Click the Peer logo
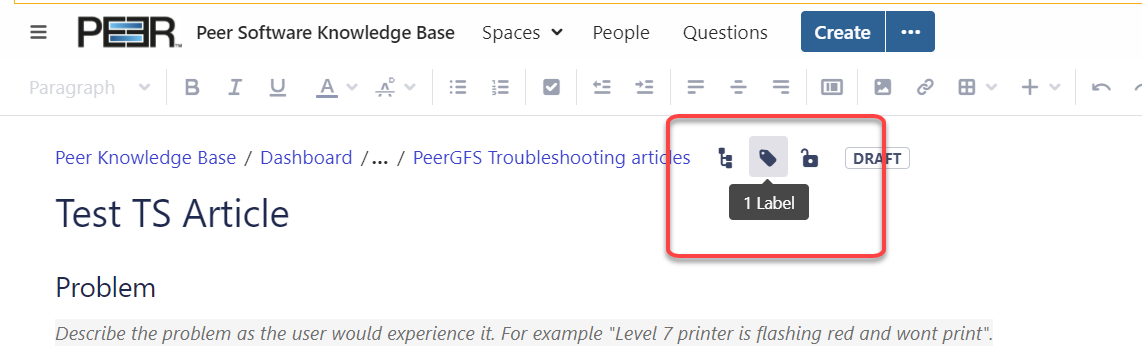 [x=130, y=33]
